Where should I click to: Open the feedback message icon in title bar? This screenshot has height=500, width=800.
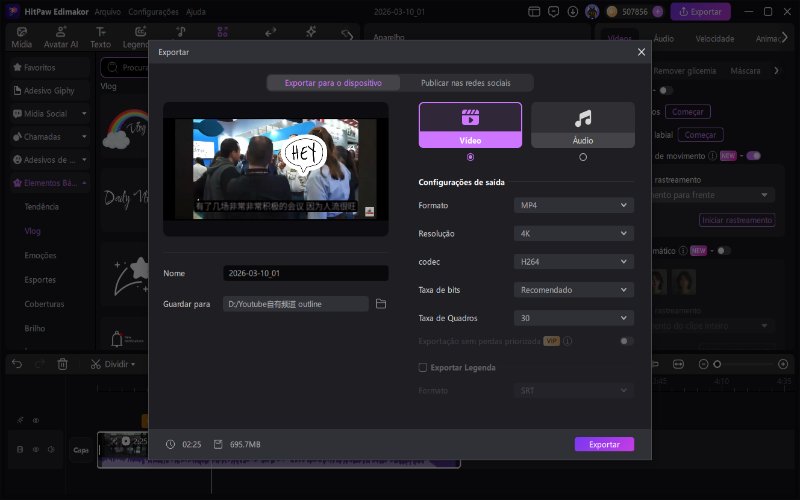[553, 11]
